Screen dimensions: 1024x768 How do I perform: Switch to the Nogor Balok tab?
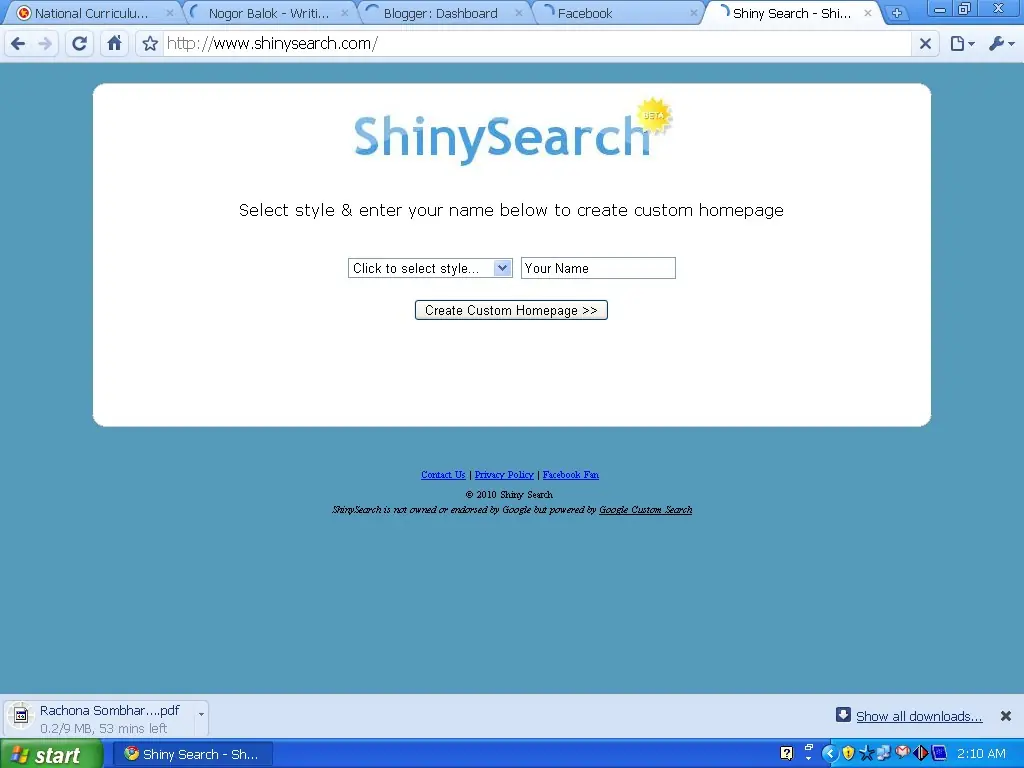pyautogui.click(x=269, y=13)
